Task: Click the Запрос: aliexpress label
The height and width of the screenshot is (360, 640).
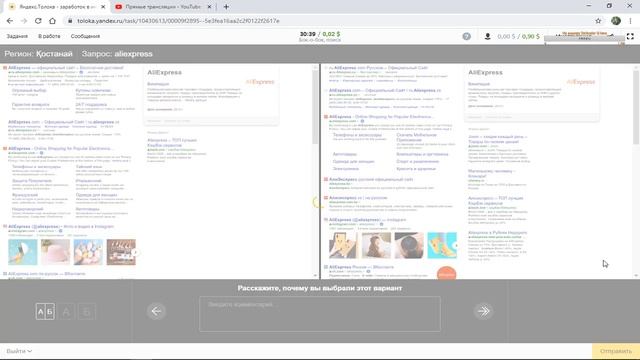Action: (x=117, y=54)
